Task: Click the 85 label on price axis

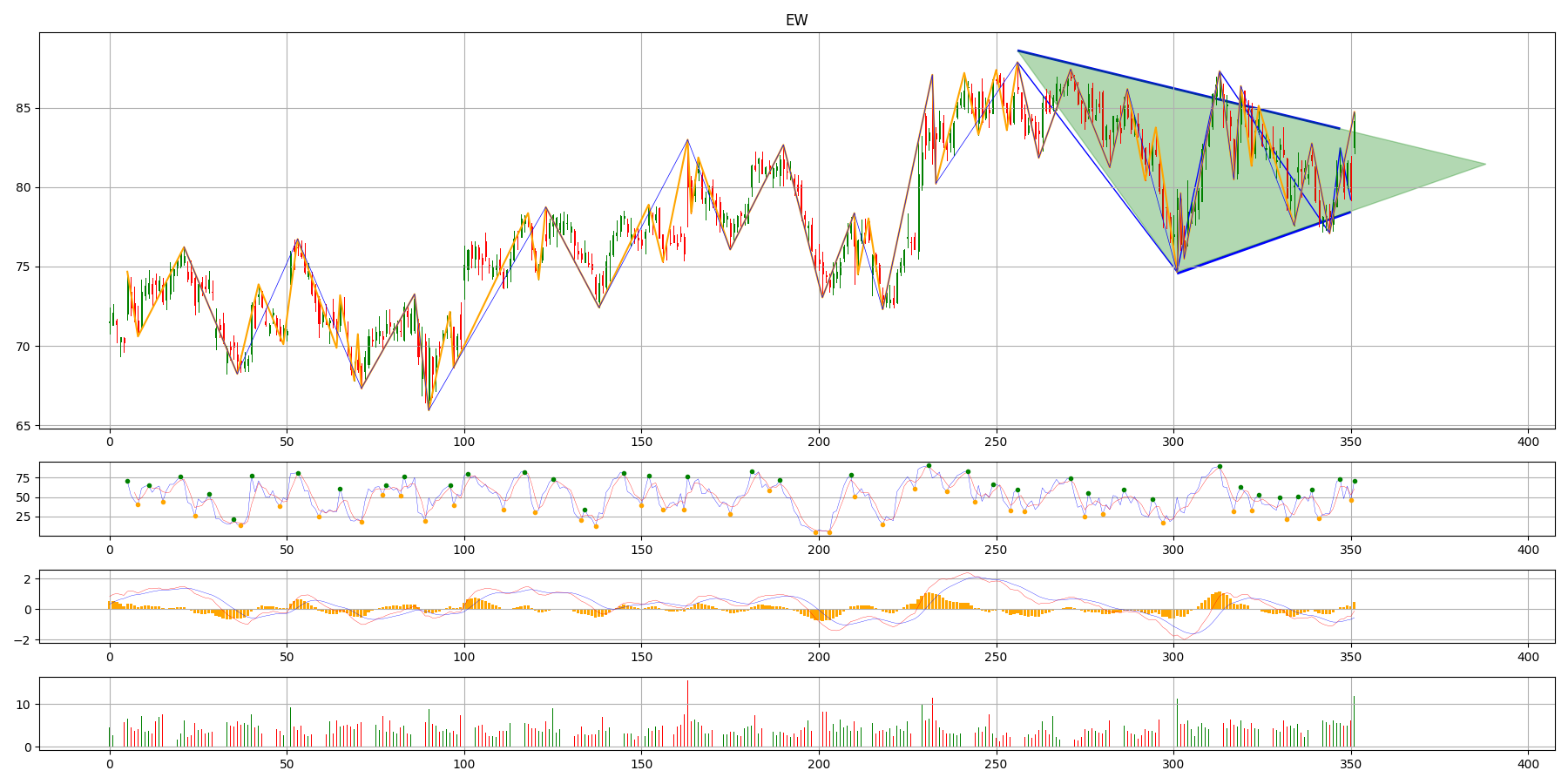Action: (23, 109)
